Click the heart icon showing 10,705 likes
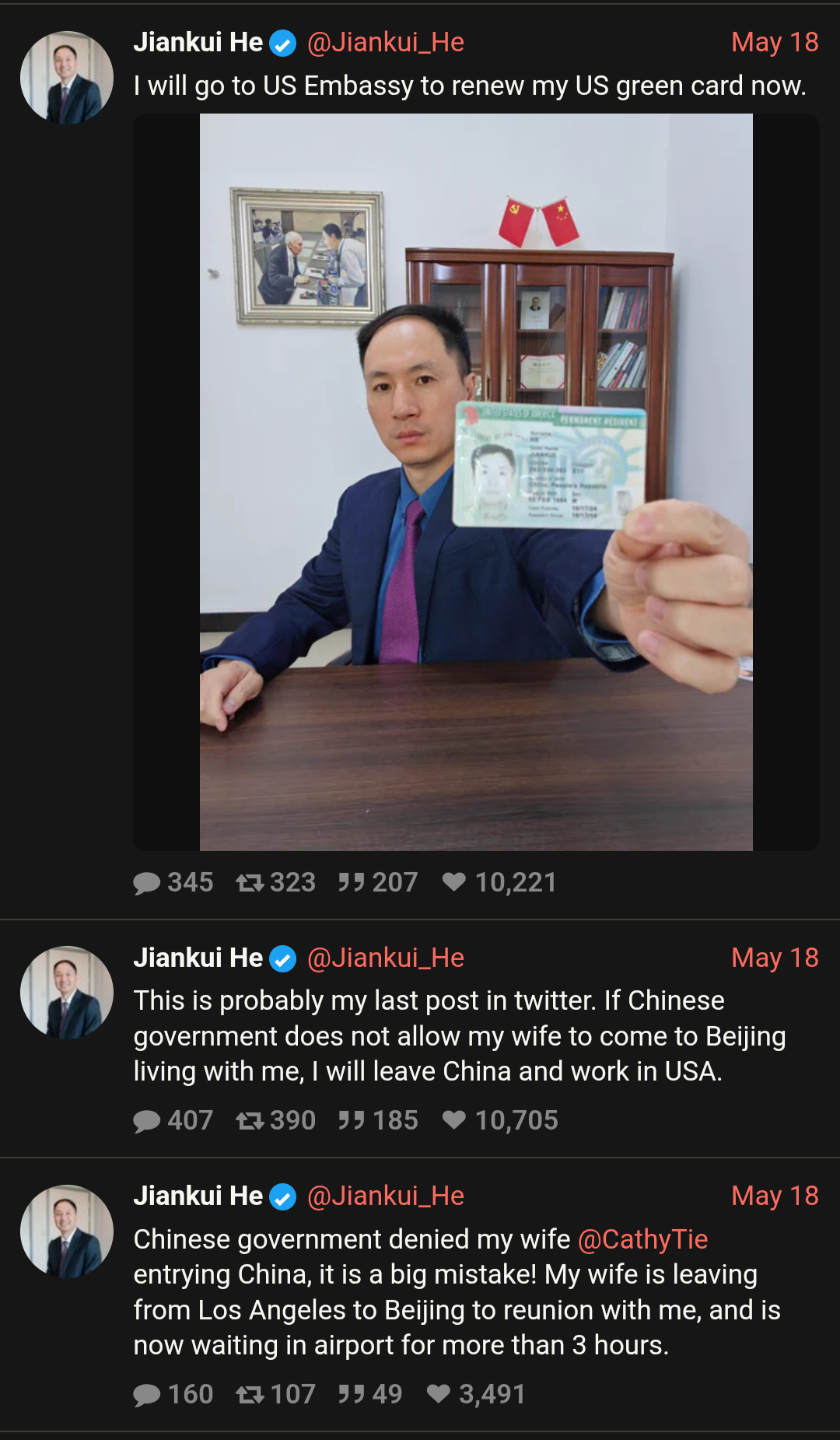840x1440 pixels. click(454, 1119)
